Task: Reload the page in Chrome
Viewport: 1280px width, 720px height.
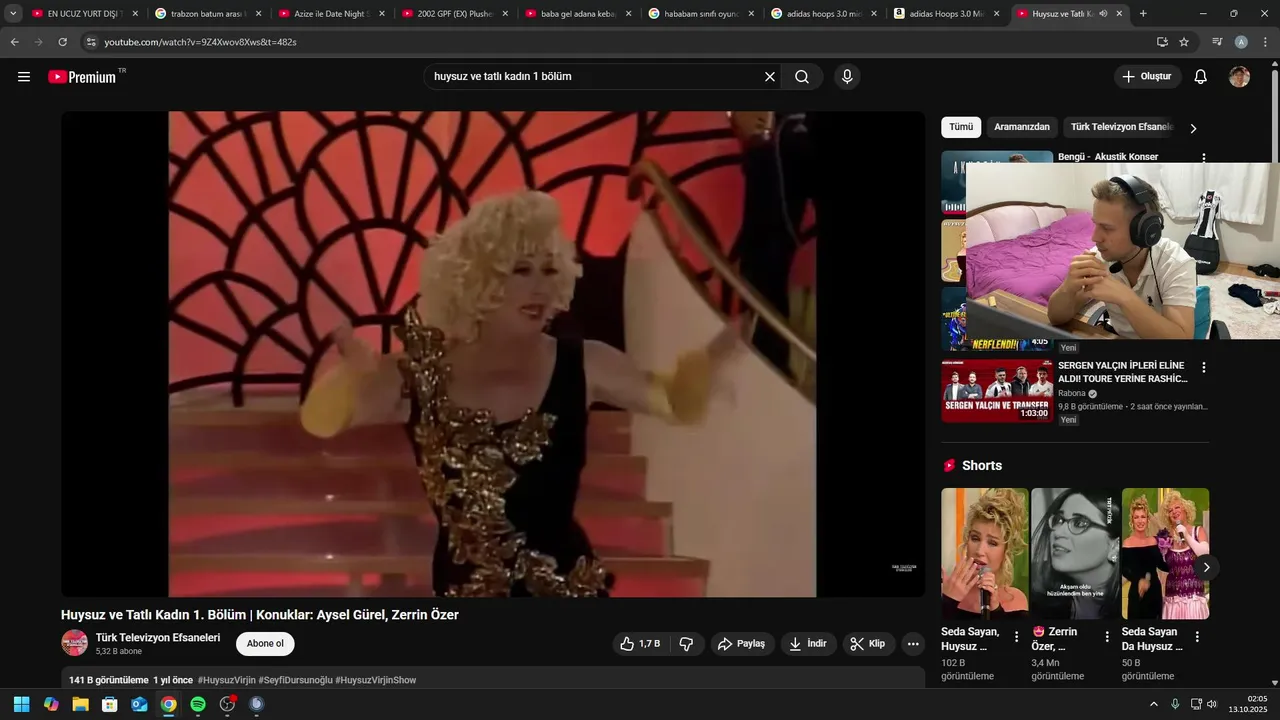Action: 62,42
